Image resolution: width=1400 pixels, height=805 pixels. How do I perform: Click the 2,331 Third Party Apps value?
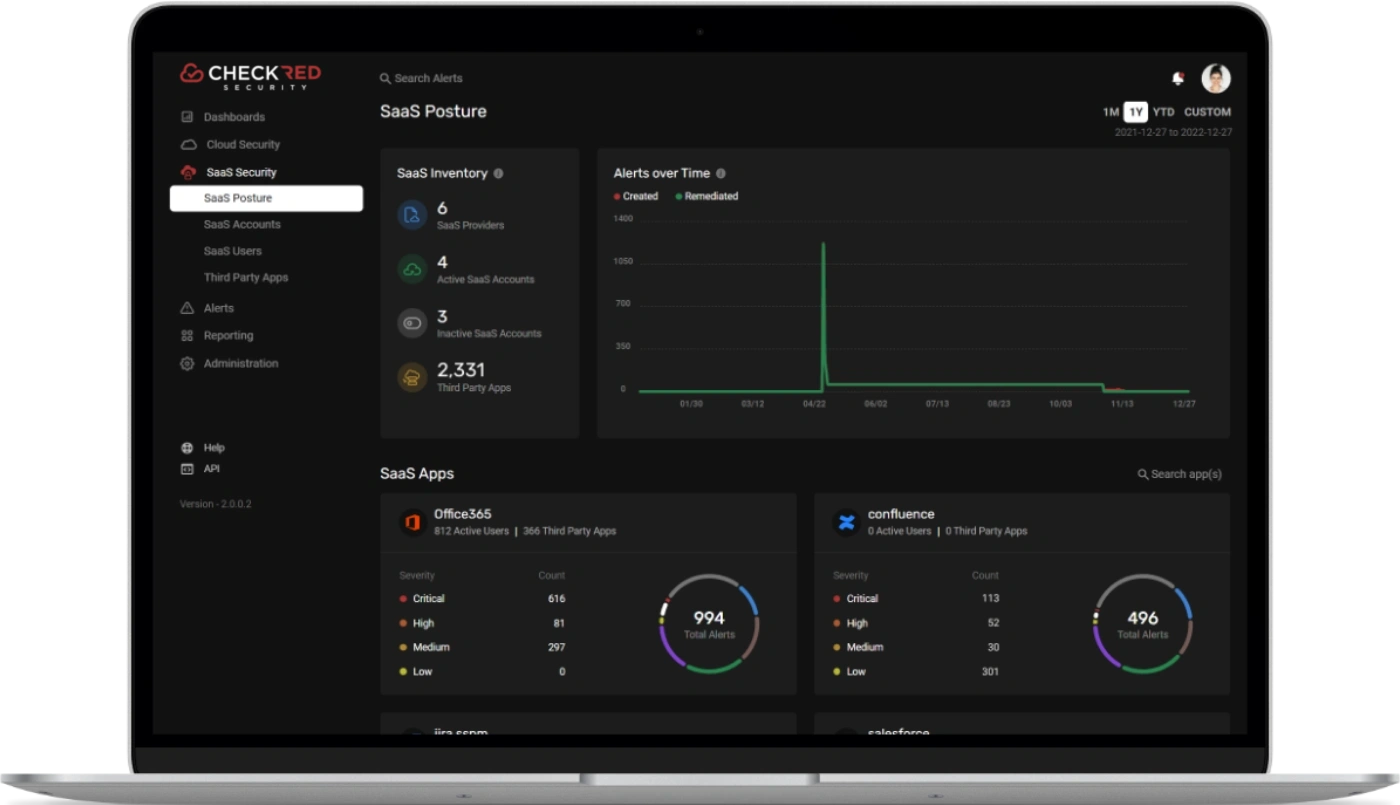[x=461, y=370]
